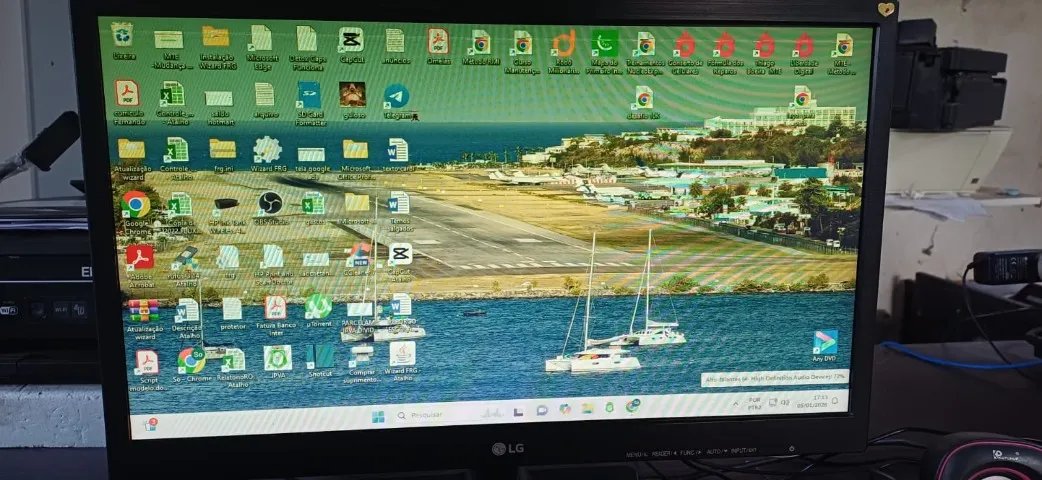Open the Telegram desktop shortcut

click(x=396, y=96)
